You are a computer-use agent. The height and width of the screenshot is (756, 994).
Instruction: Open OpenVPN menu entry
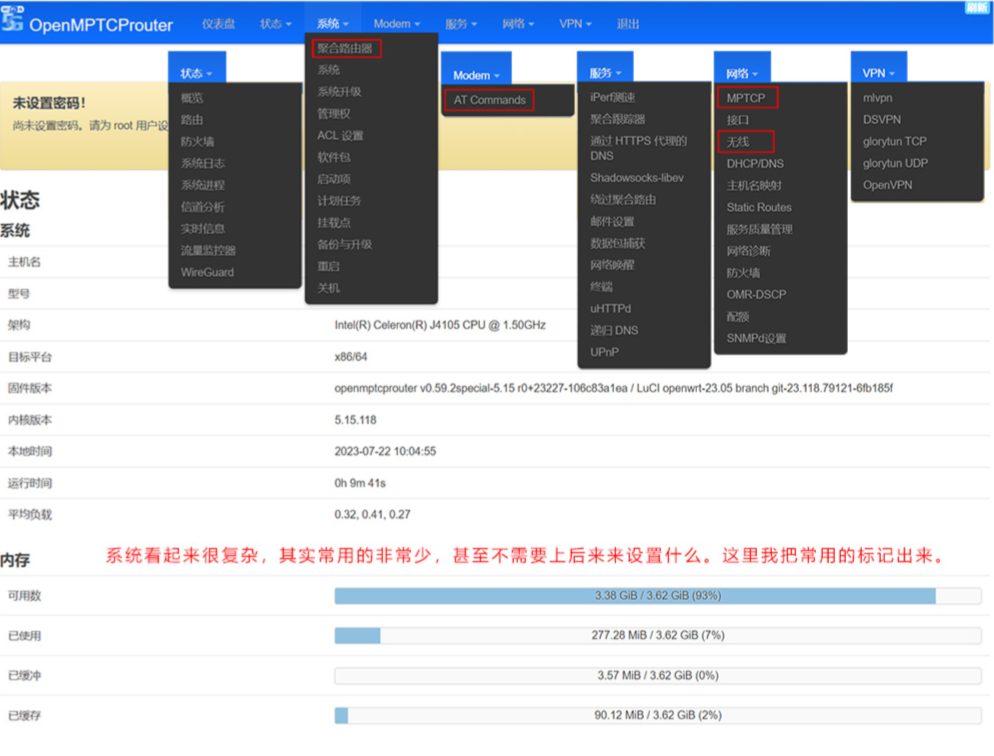pyautogui.click(x=888, y=185)
